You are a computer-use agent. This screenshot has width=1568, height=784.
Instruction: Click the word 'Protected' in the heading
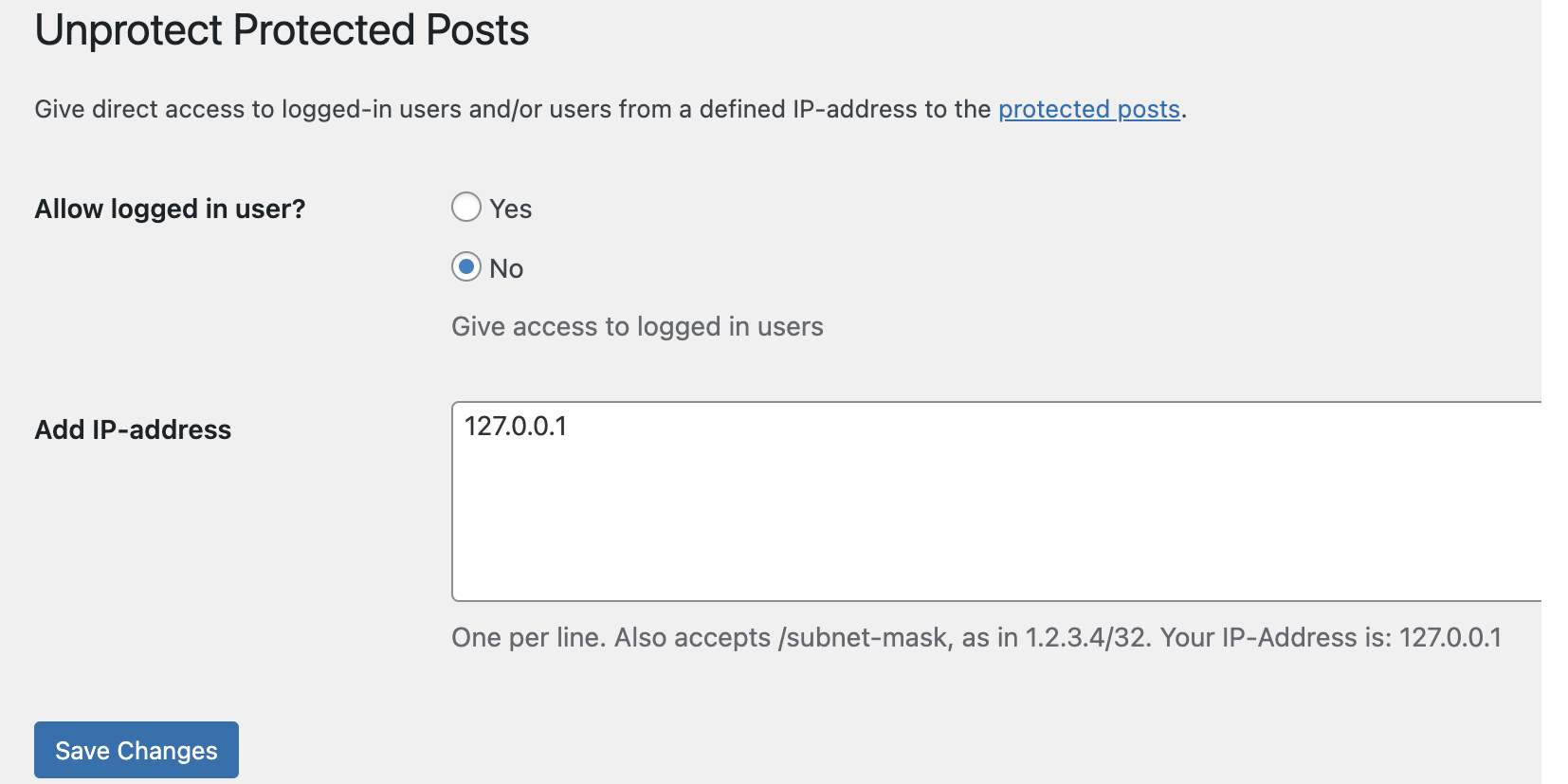[324, 31]
